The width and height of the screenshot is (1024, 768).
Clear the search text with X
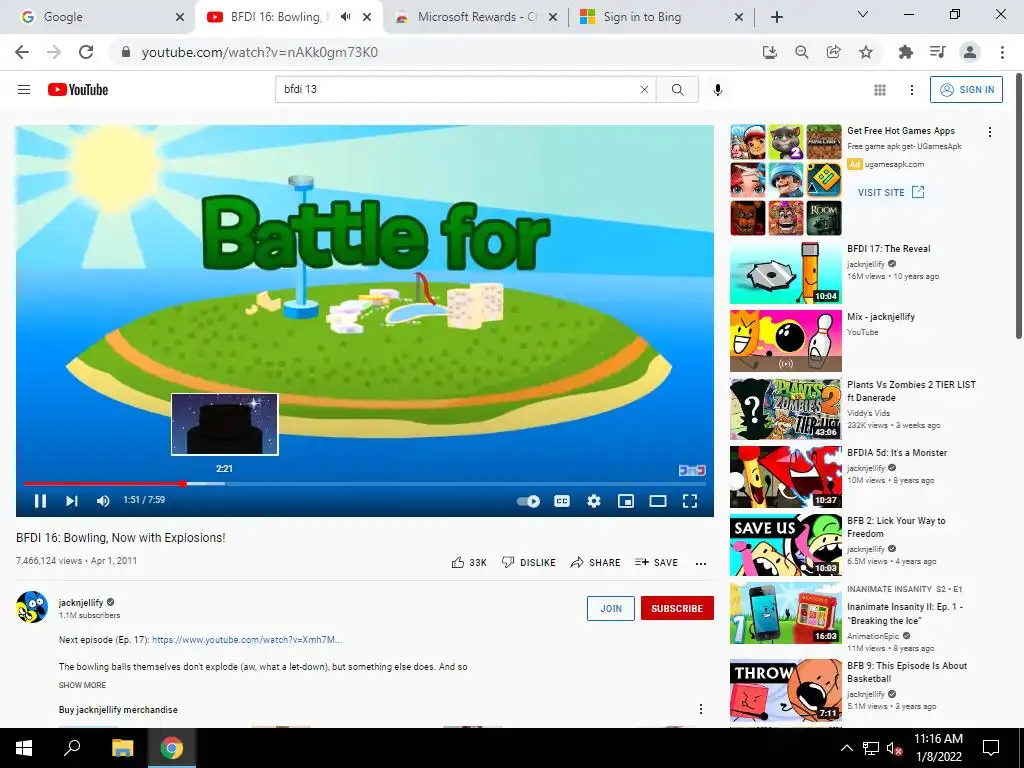(644, 89)
